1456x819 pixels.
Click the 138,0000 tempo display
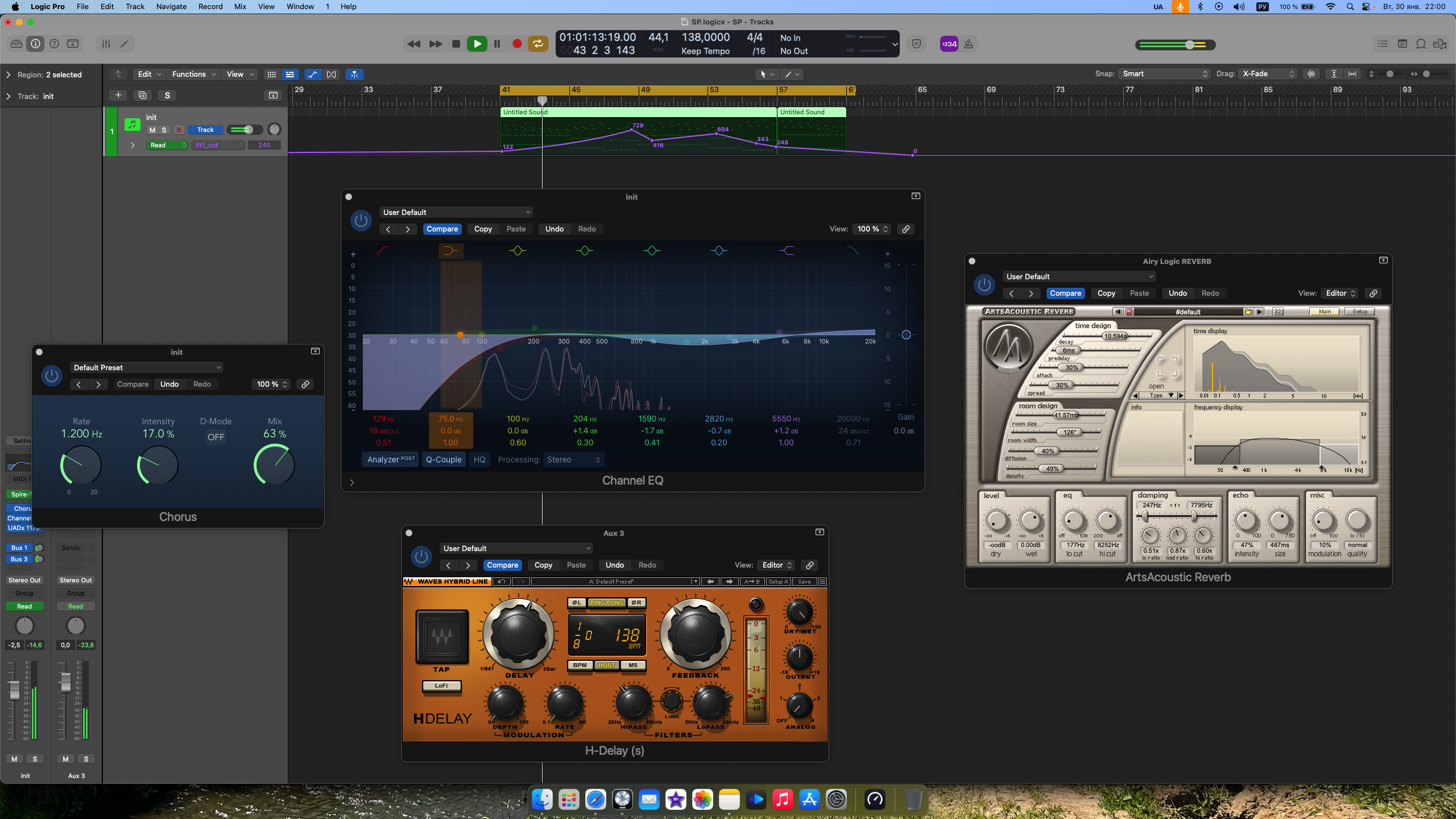click(x=705, y=38)
